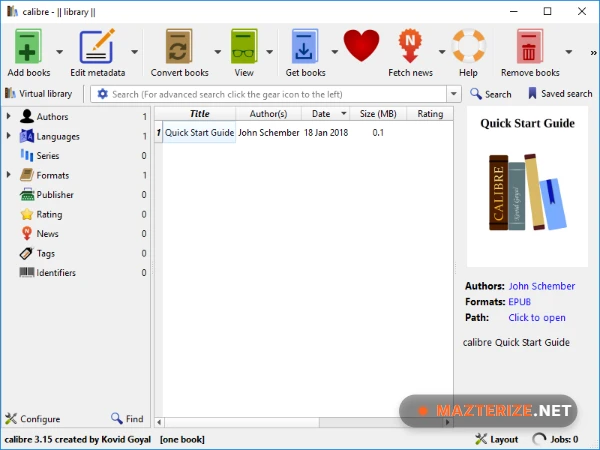Select the 0.1 size cell
Screen dimensions: 600x450
378,132
